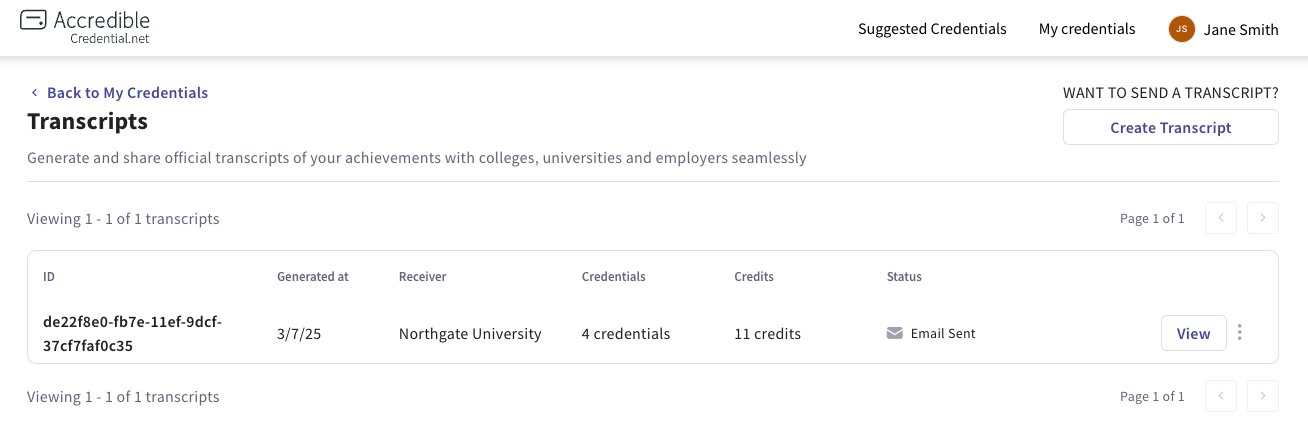Open Suggested Credentials menu item
1308x434 pixels.
coord(932,29)
